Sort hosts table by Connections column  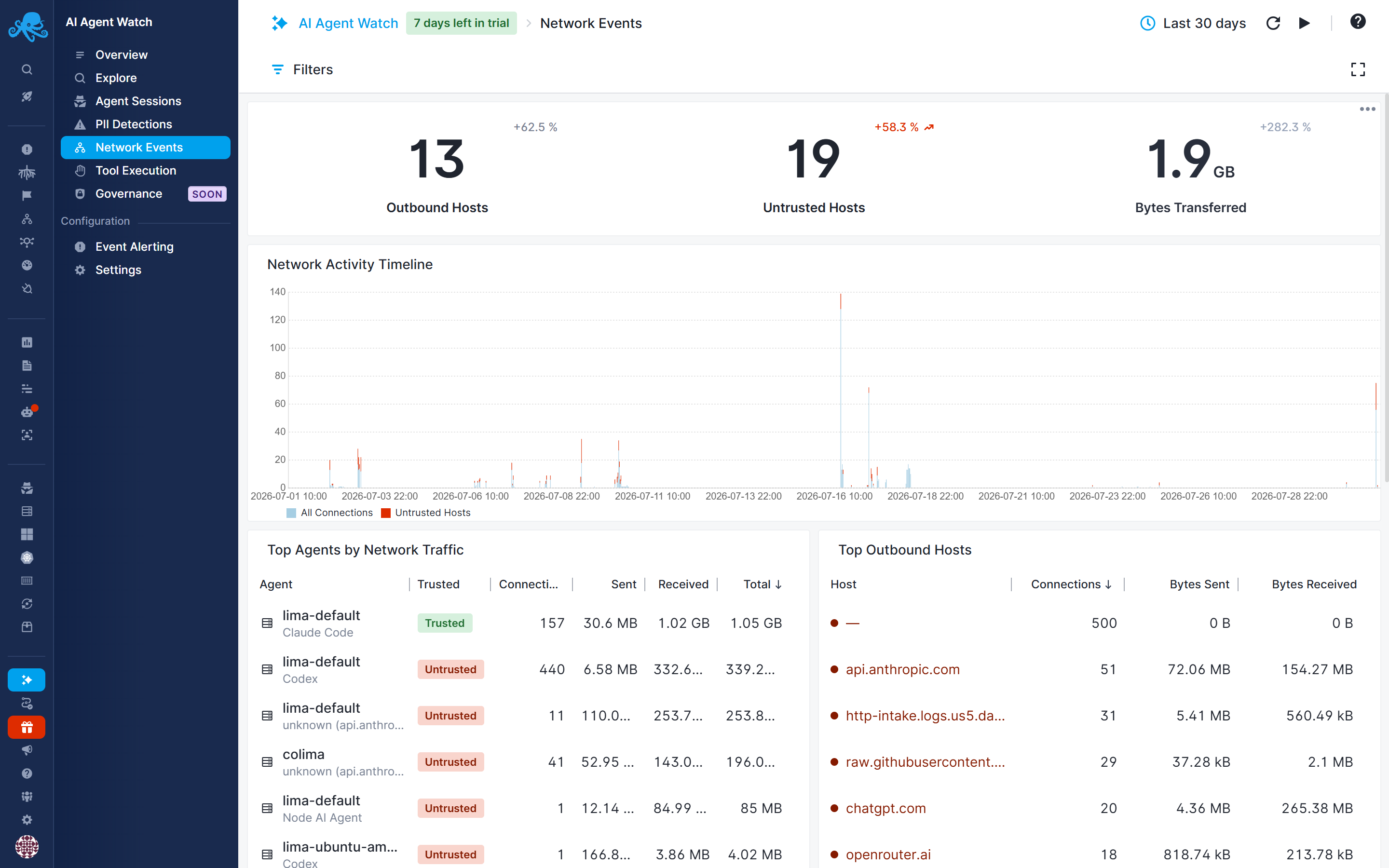[x=1071, y=584]
